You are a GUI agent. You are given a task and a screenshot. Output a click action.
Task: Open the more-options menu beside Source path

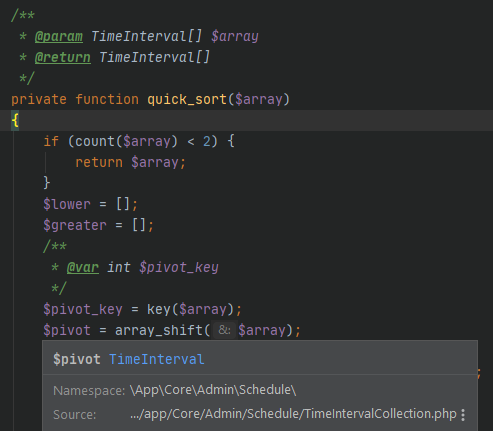[x=463, y=415]
